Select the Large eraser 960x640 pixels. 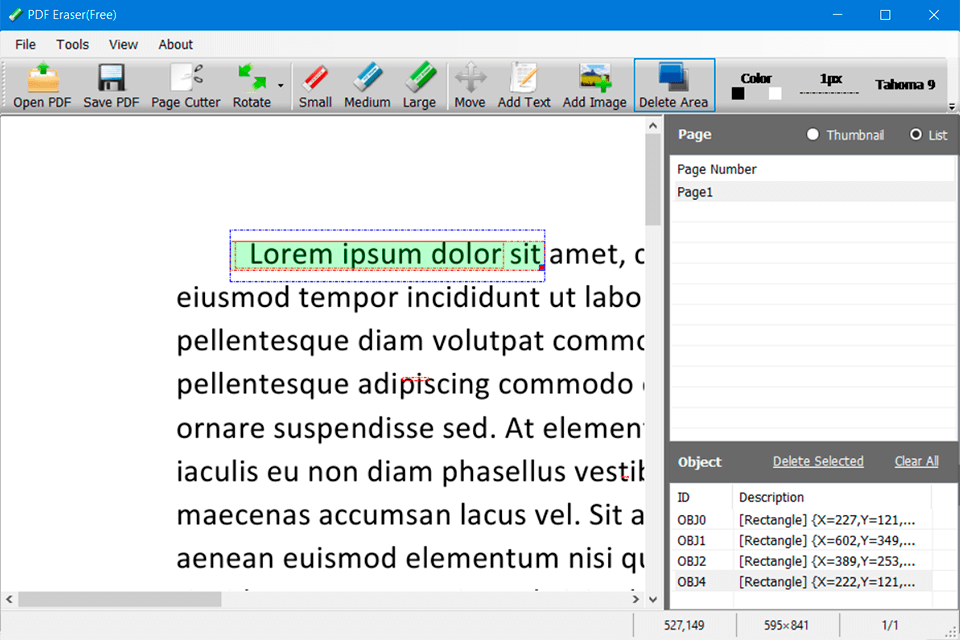[x=419, y=85]
